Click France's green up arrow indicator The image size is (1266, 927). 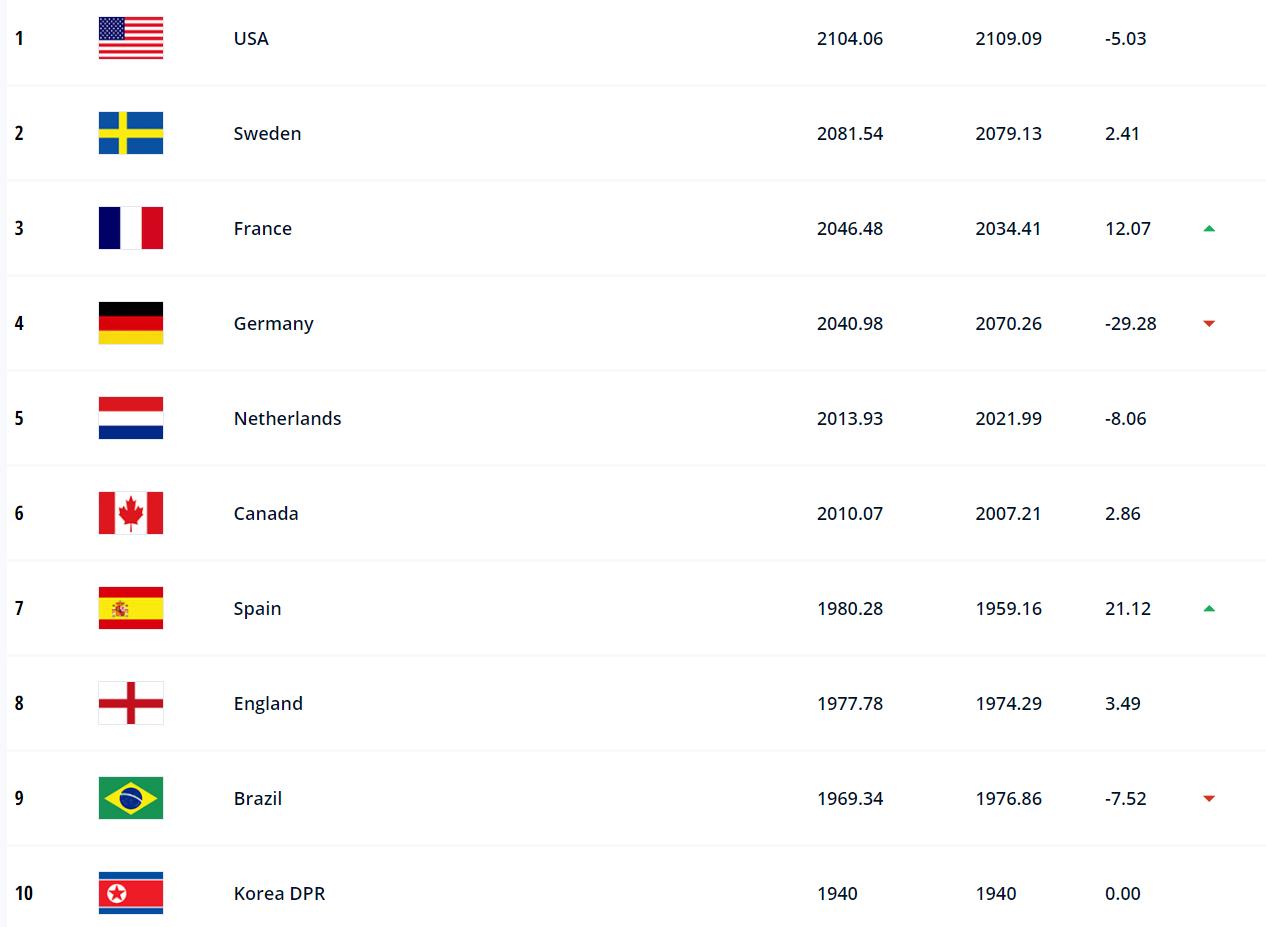tap(1209, 228)
